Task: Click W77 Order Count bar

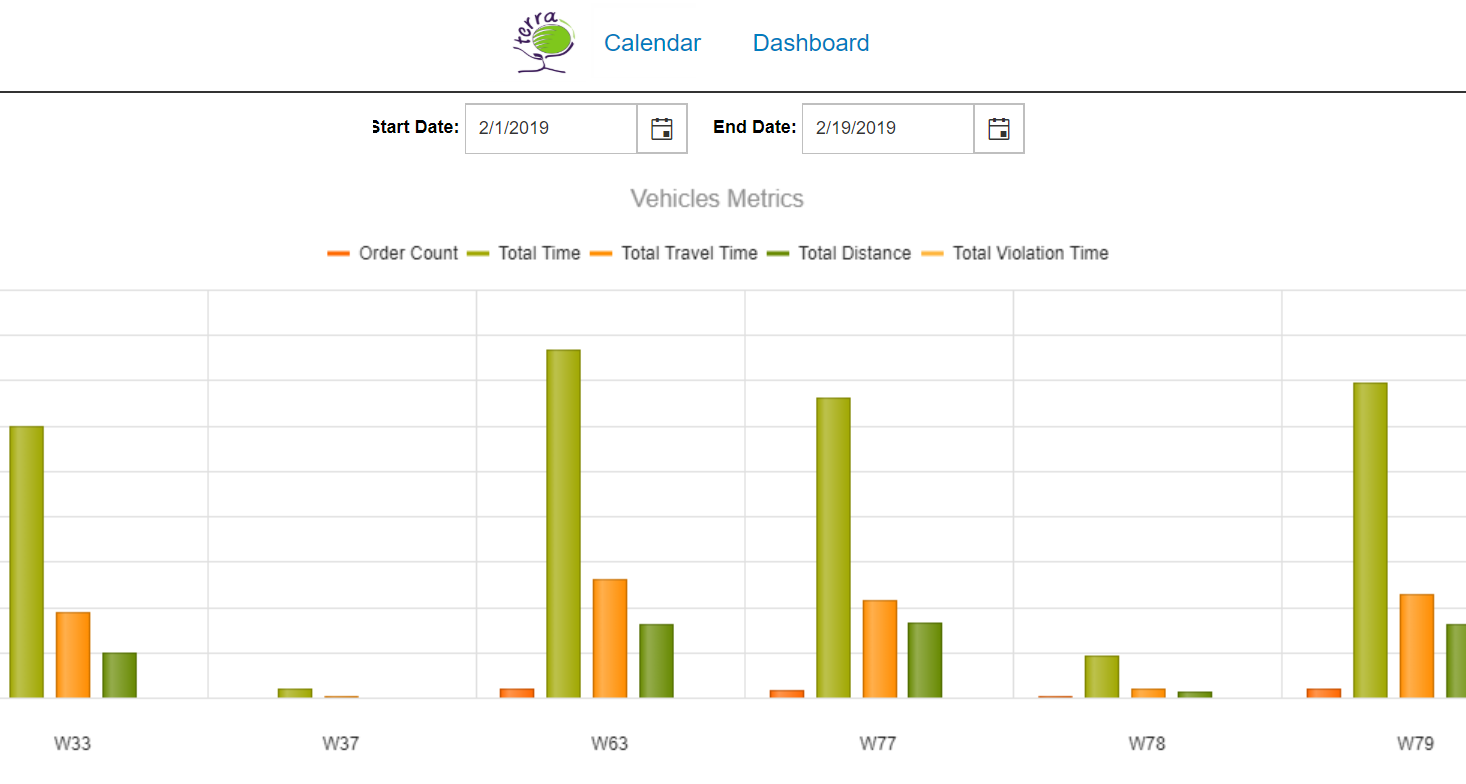Action: coord(787,694)
